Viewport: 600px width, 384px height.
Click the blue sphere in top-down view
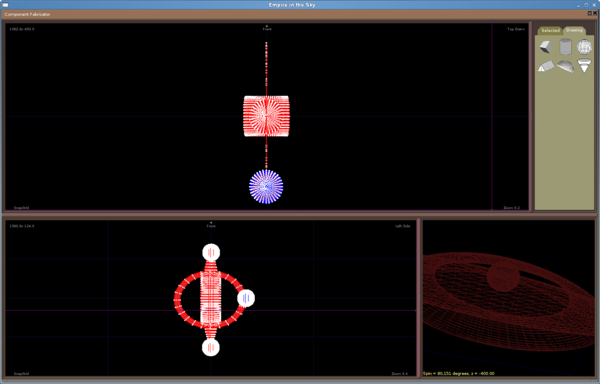click(266, 187)
